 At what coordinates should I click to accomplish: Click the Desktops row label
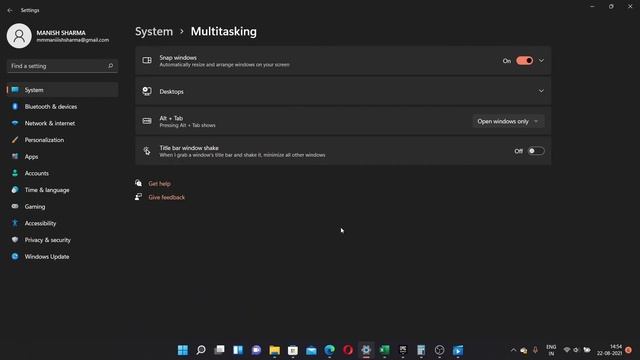tap(171, 92)
